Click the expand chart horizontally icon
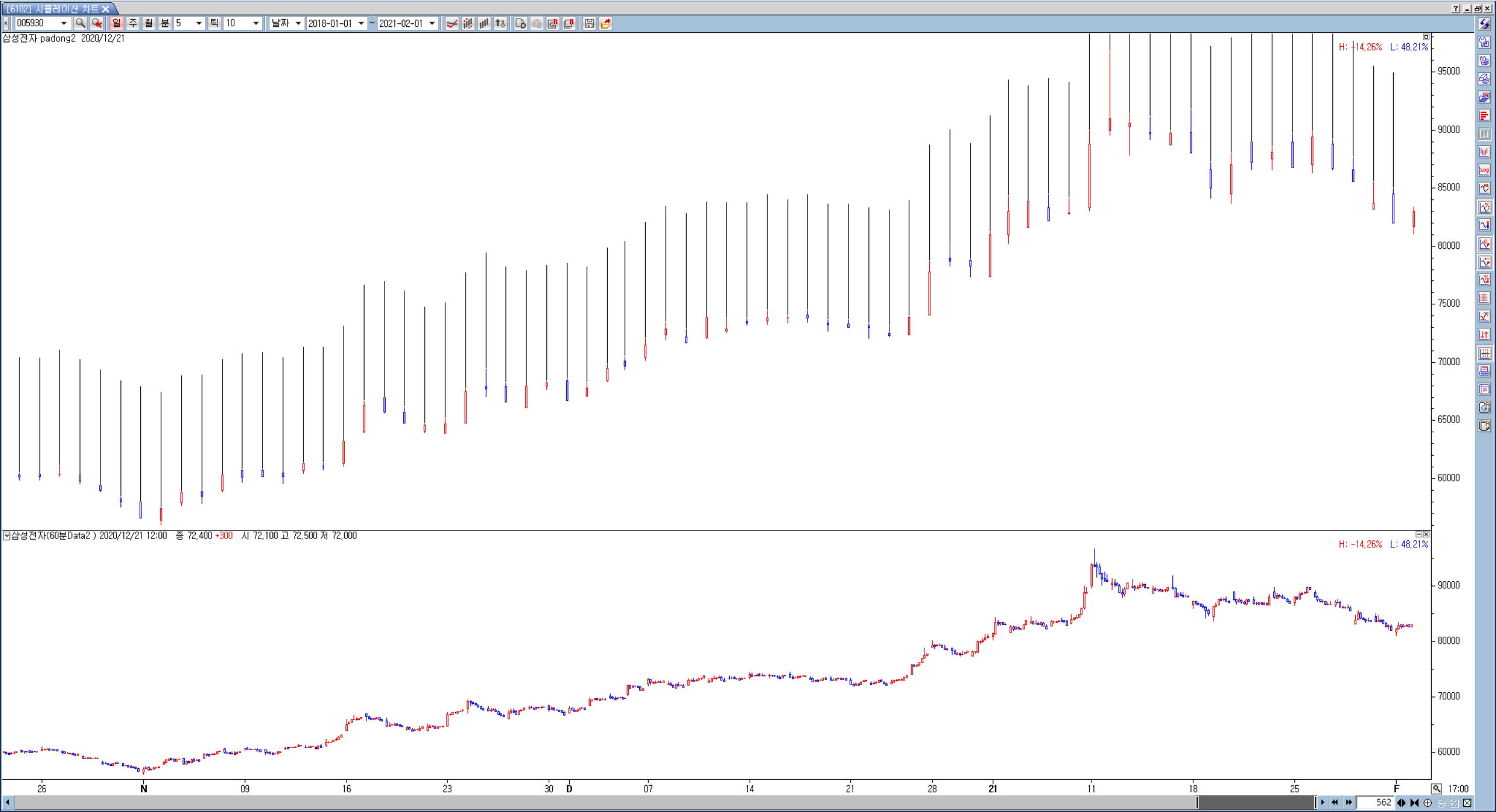 [1401, 803]
